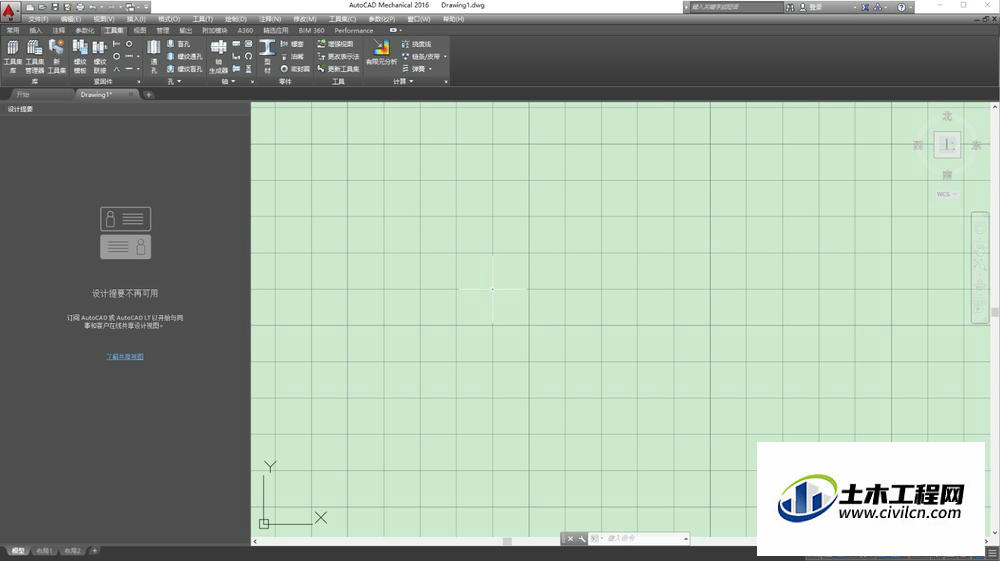This screenshot has height=561, width=1000.
Task: Open the 编辑(E) menu
Action: tap(71, 19)
